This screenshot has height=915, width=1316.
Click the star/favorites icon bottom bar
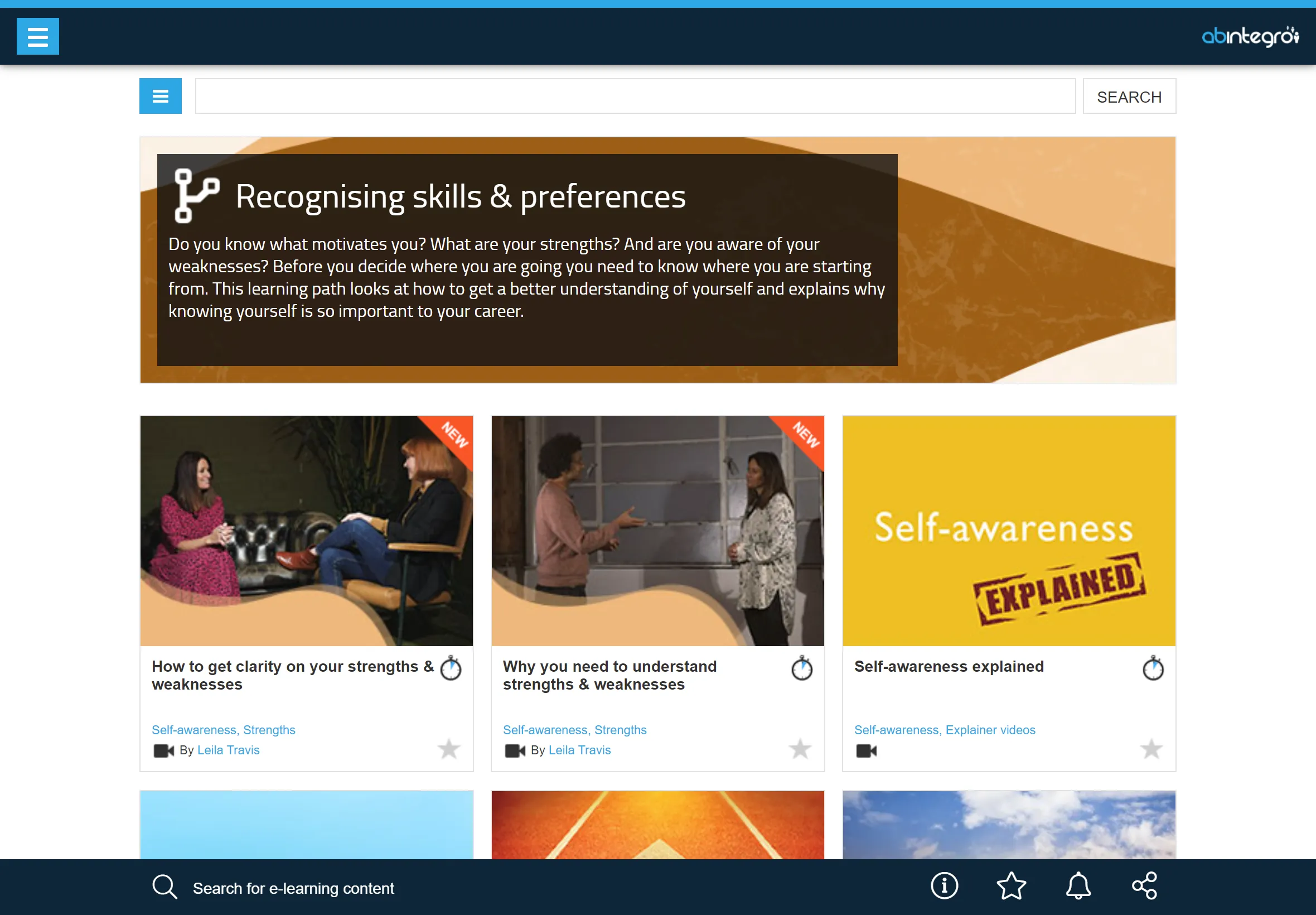[x=1012, y=886]
